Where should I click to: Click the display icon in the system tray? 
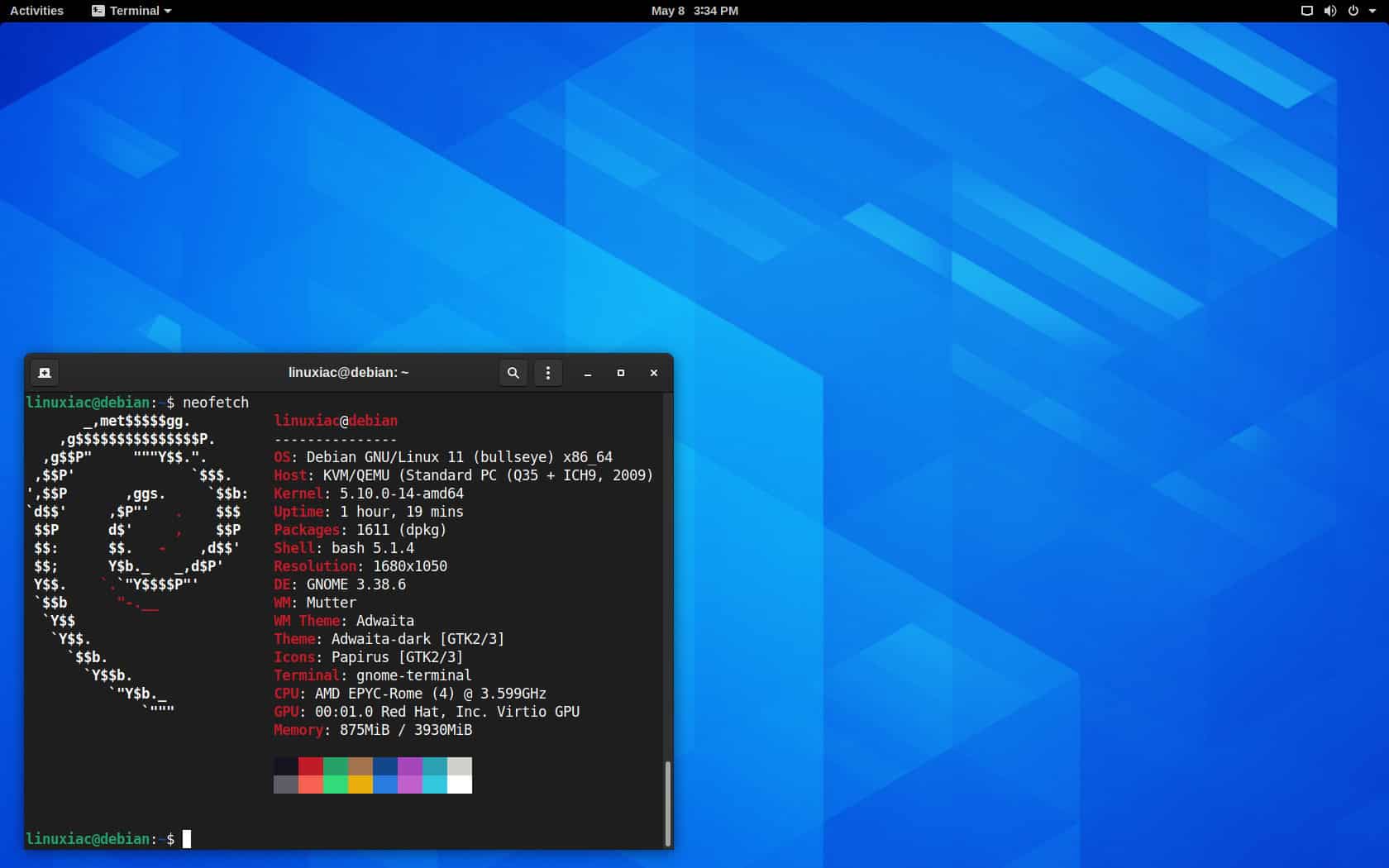click(x=1305, y=11)
